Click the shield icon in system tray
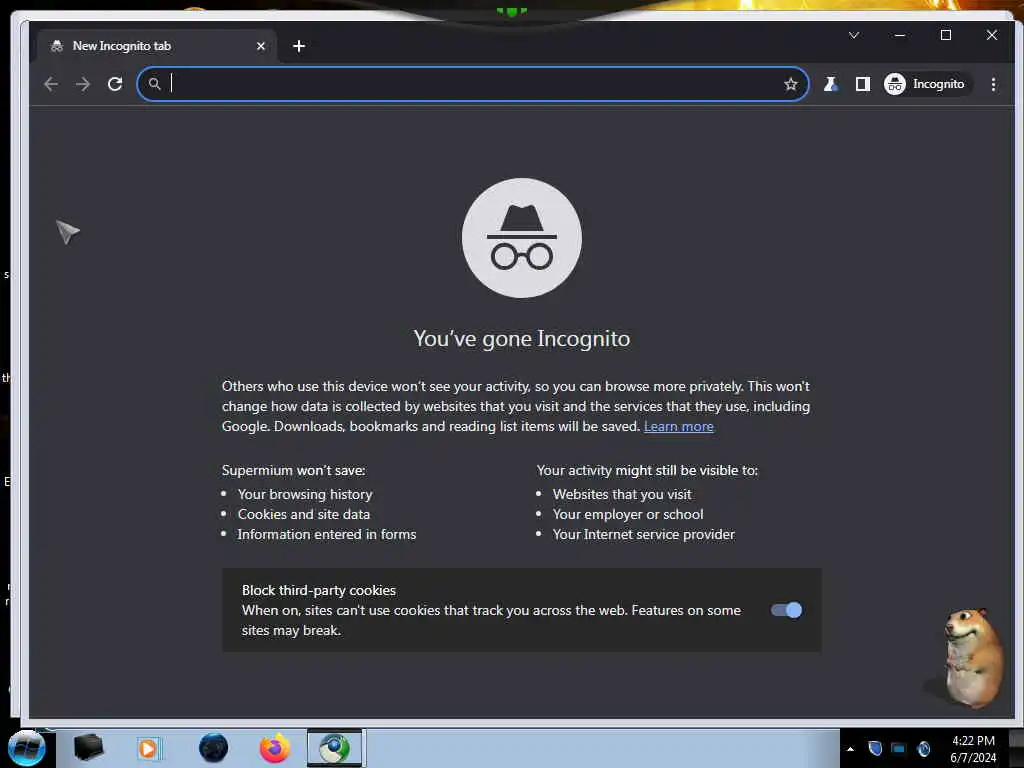 pyautogui.click(x=875, y=748)
